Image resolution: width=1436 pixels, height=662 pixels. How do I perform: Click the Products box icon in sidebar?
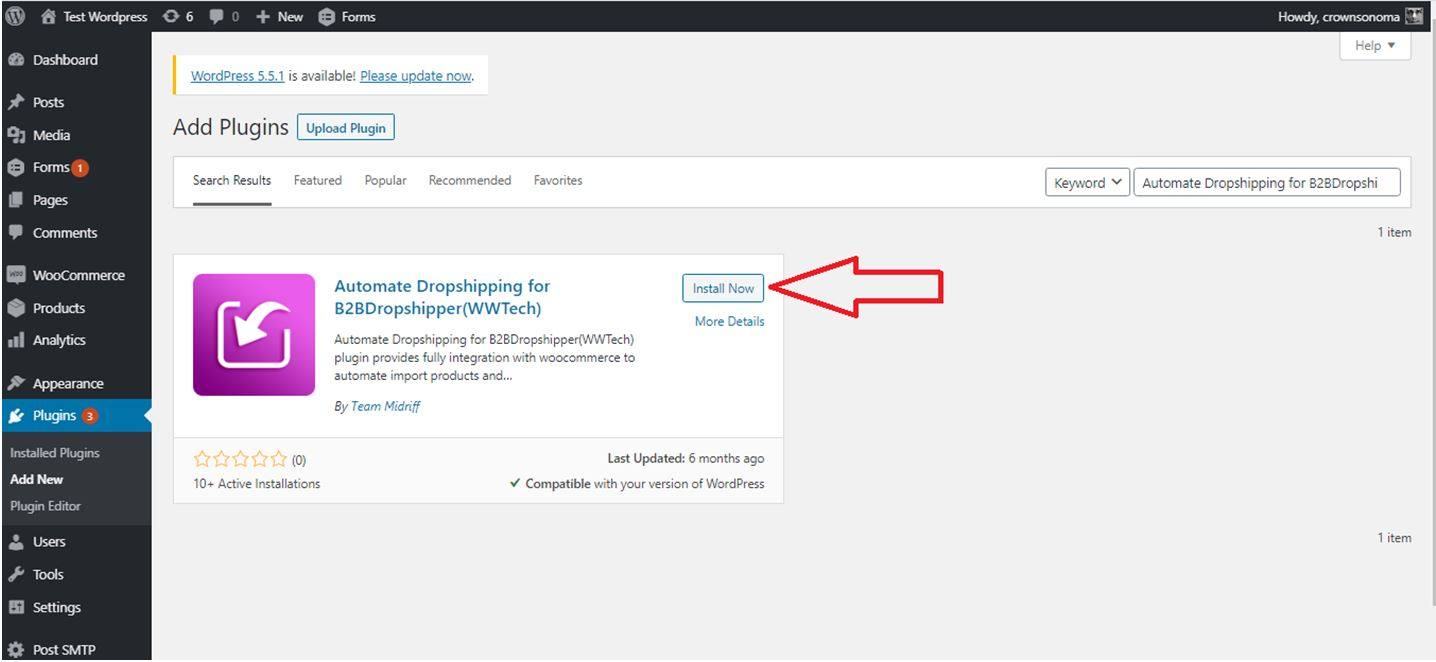tap(15, 308)
